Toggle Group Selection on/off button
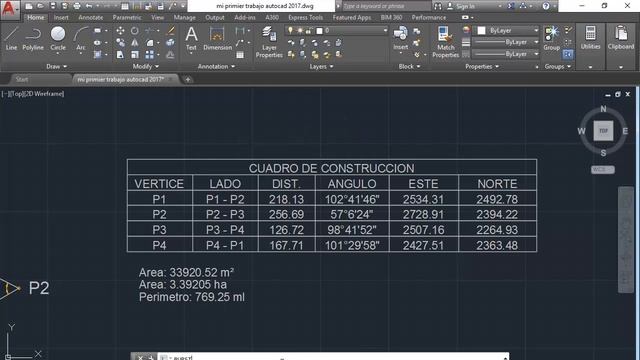The image size is (640, 360). point(568,54)
